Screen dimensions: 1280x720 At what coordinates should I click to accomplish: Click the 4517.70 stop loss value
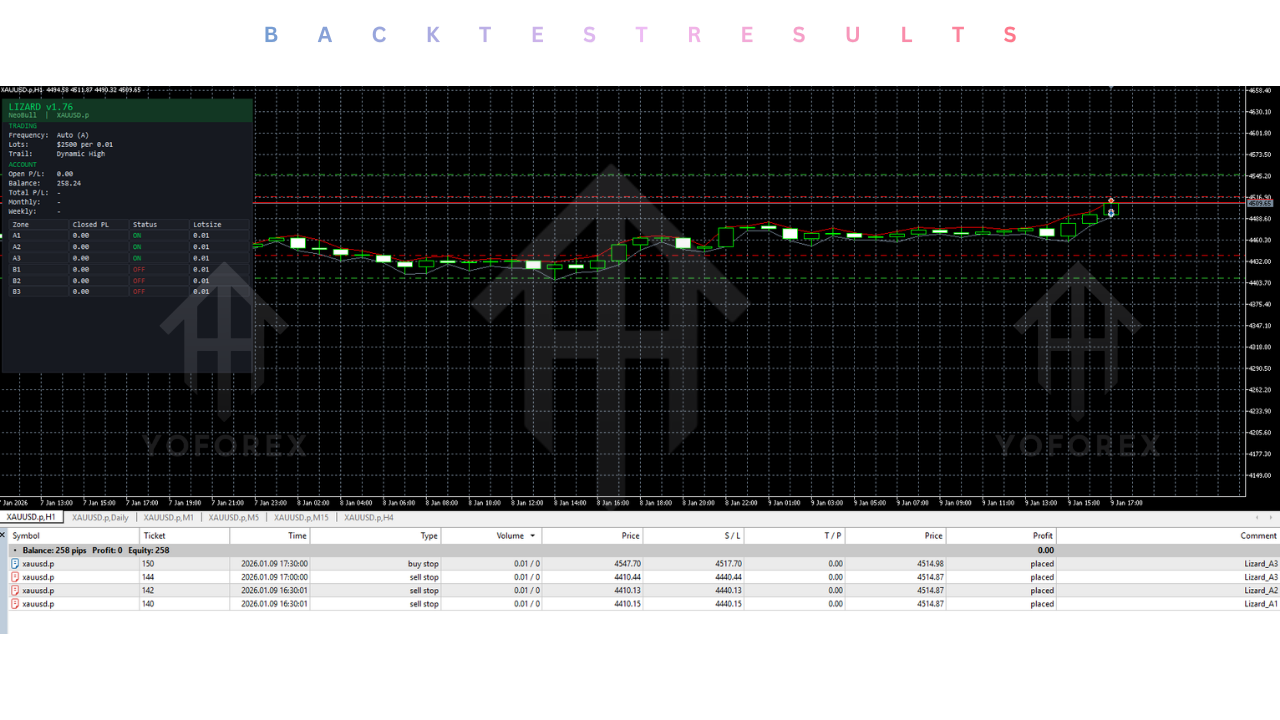tap(727, 564)
